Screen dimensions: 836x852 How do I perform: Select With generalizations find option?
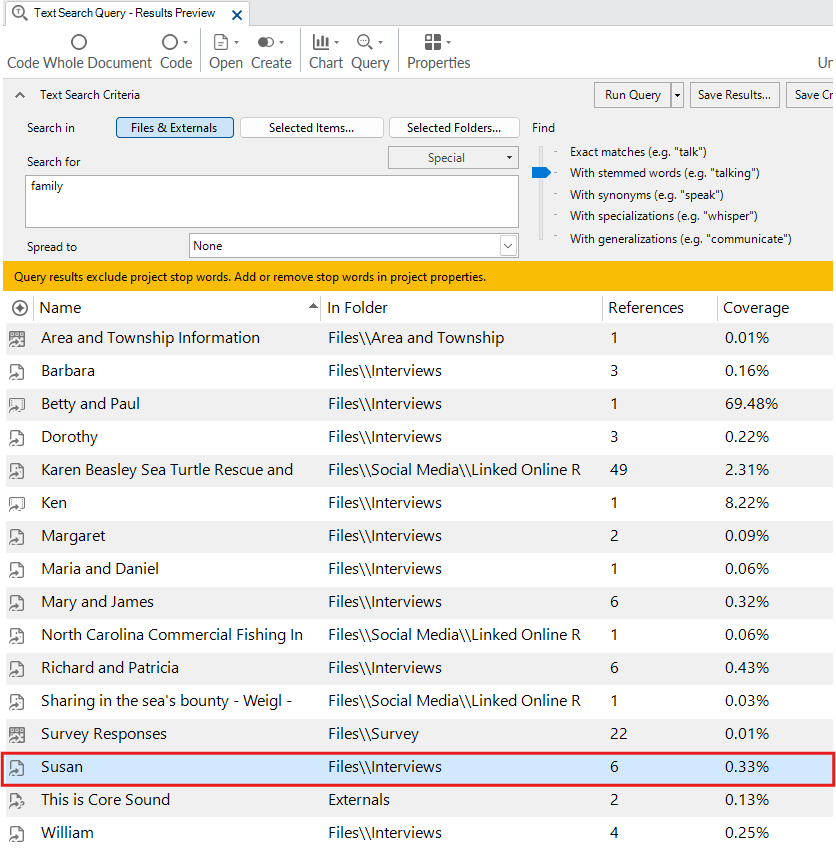click(680, 239)
